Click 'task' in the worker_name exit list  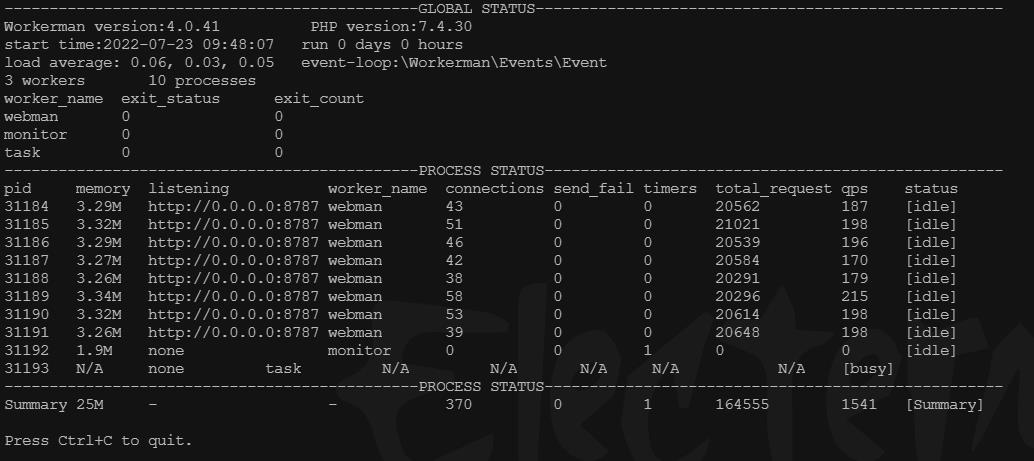coord(22,152)
